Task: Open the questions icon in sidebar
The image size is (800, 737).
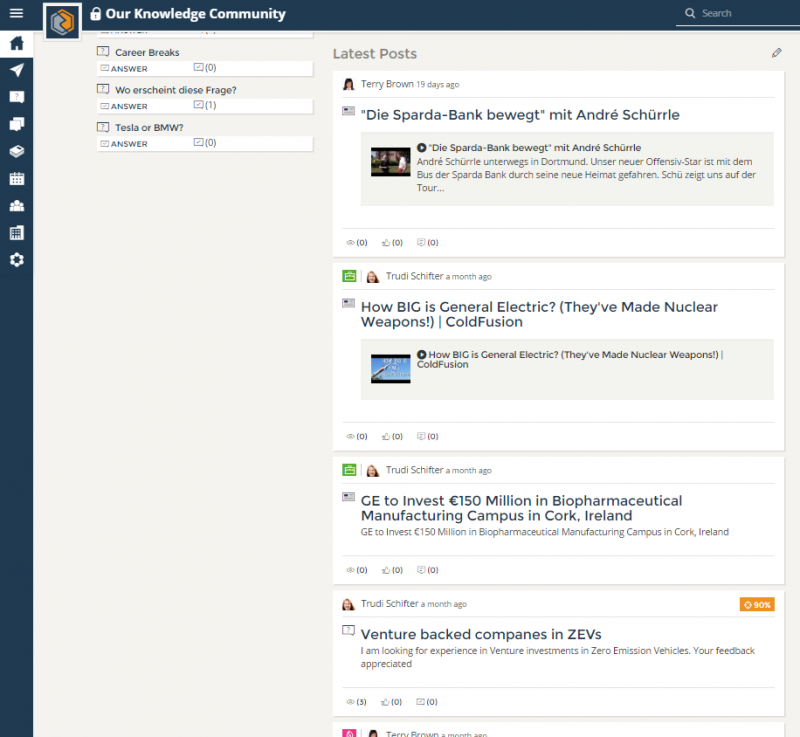Action: pos(16,97)
